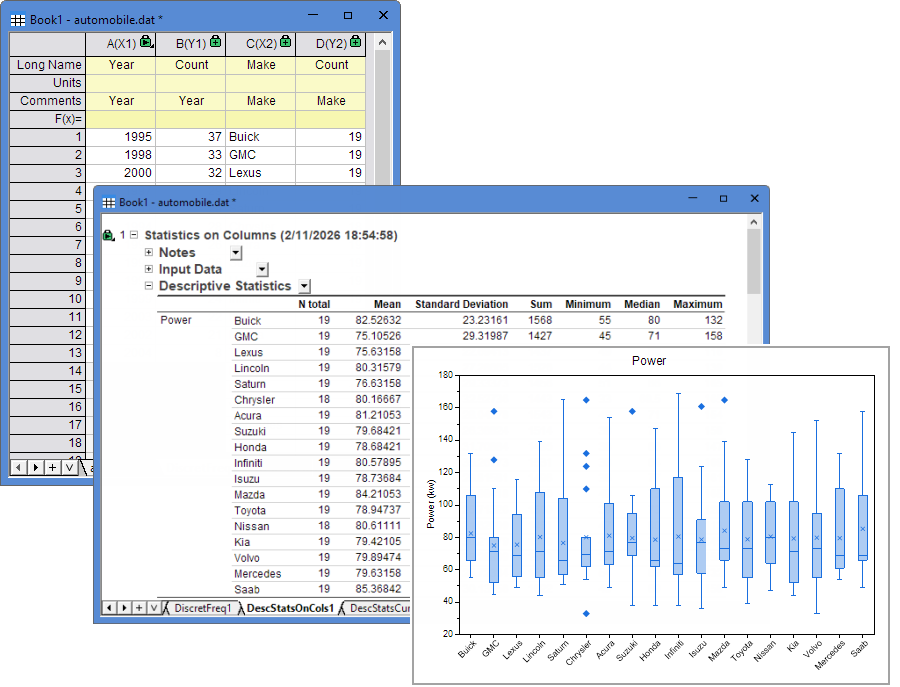Click the lock icon beside Statistics on Columns
The image size is (900, 687).
point(108,235)
